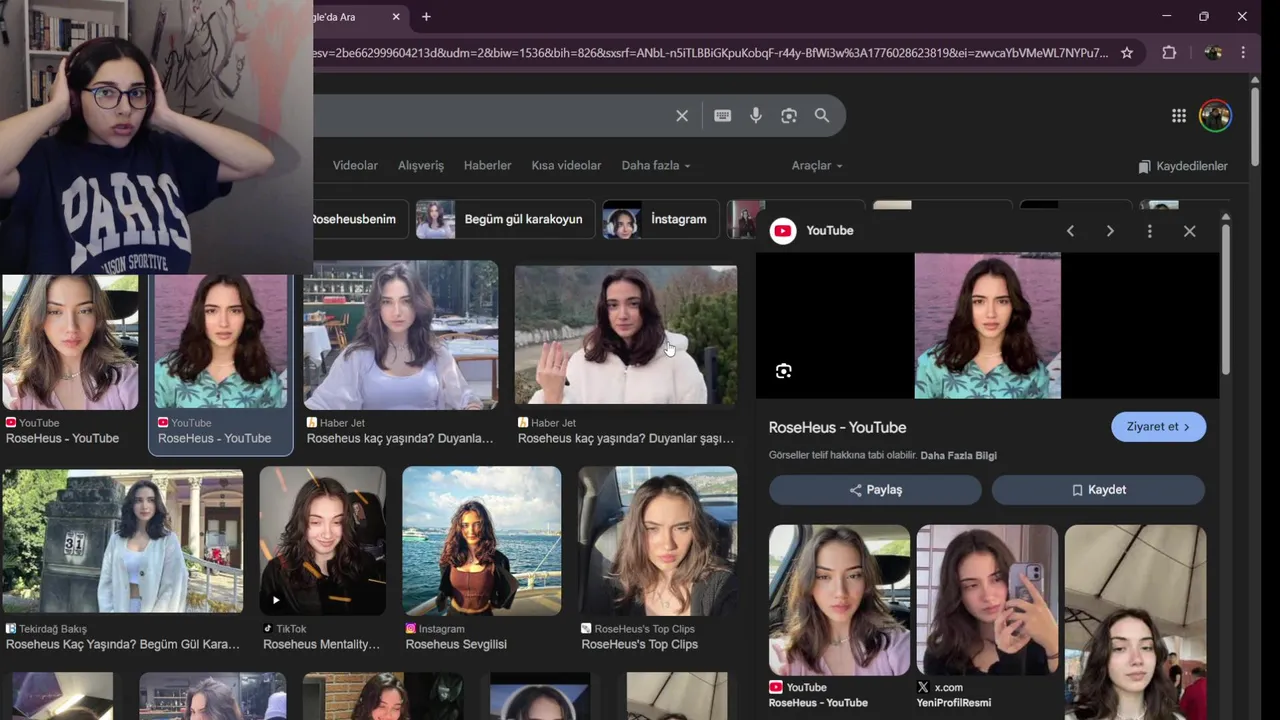1280x720 pixels.
Task: Open the Tekirdağ Bakış result thumbnail
Action: click(x=122, y=540)
